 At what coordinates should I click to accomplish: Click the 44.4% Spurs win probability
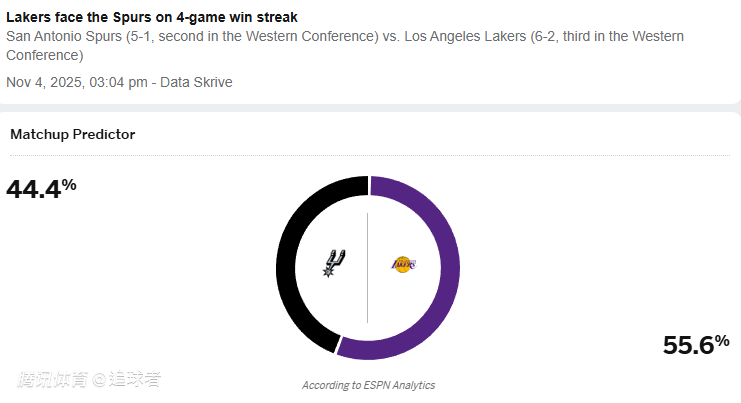(36, 188)
